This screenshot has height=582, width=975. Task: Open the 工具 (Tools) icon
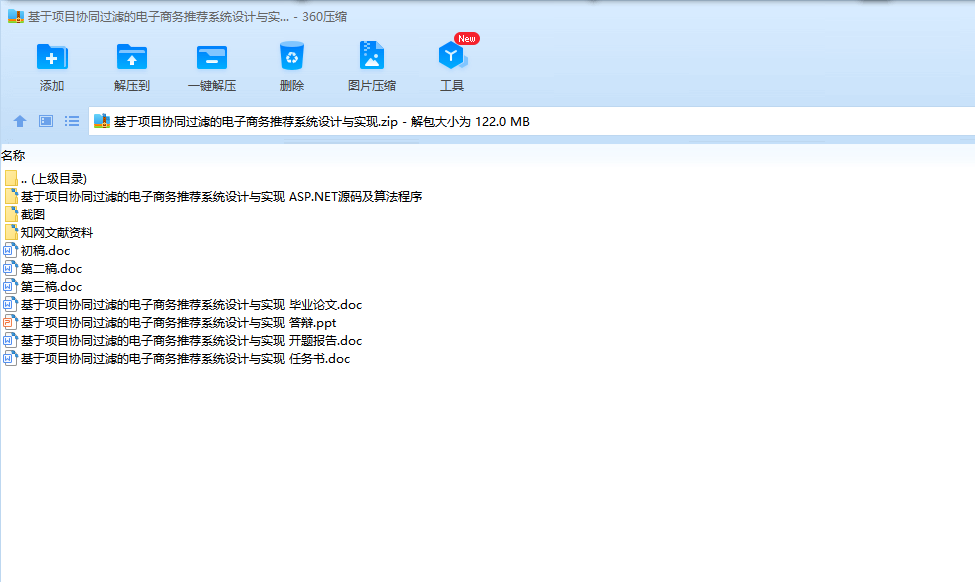tap(452, 56)
